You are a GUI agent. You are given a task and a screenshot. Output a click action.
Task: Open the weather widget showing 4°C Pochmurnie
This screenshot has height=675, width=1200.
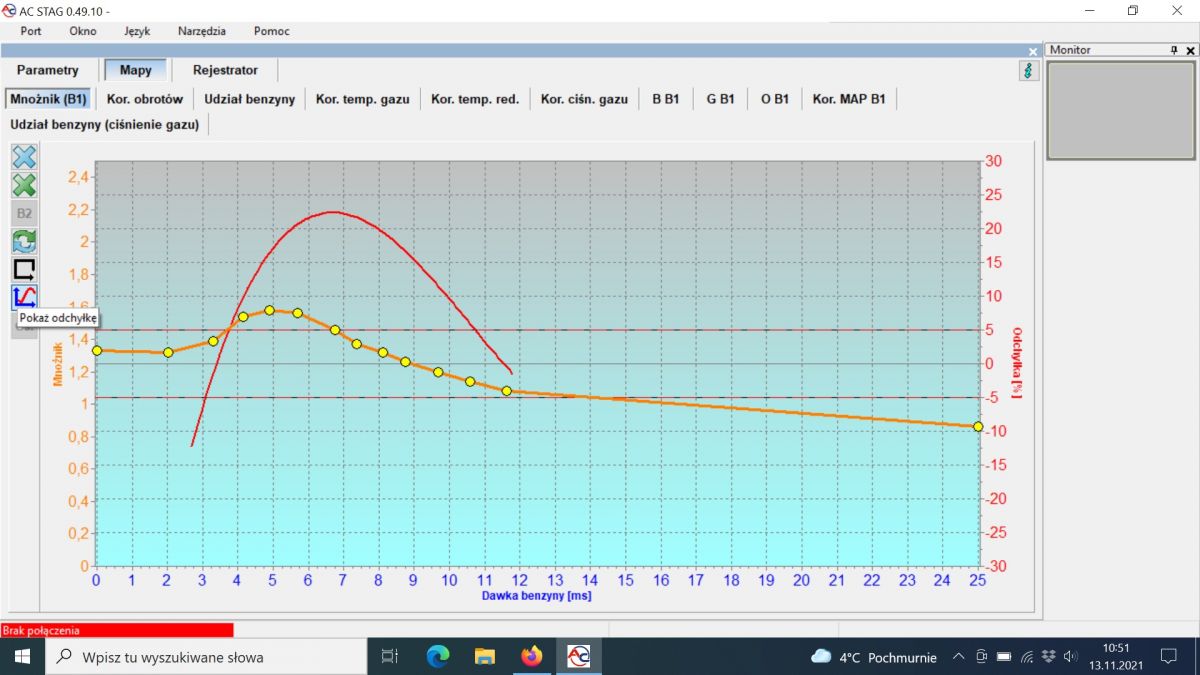tap(873, 657)
